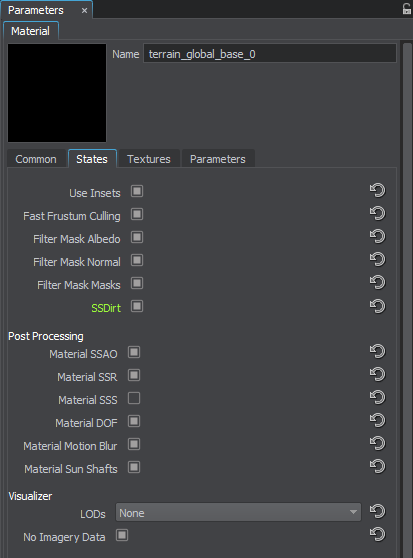The width and height of the screenshot is (413, 558).
Task: Switch to the Parameters sub-tab
Action: 218,159
